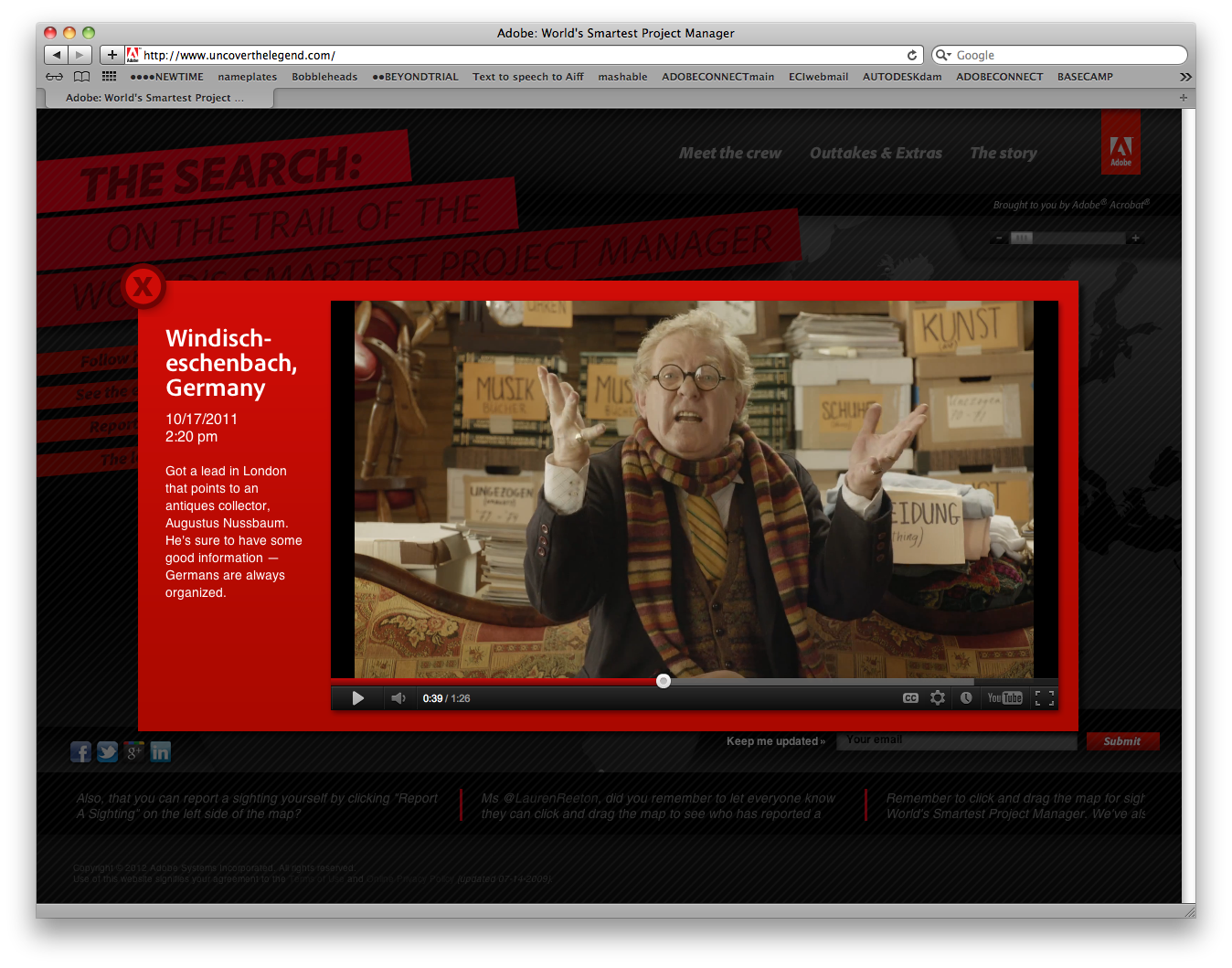The height and width of the screenshot is (968, 1232).
Task: Open the ECIwebmail bookmark
Action: 819,77
